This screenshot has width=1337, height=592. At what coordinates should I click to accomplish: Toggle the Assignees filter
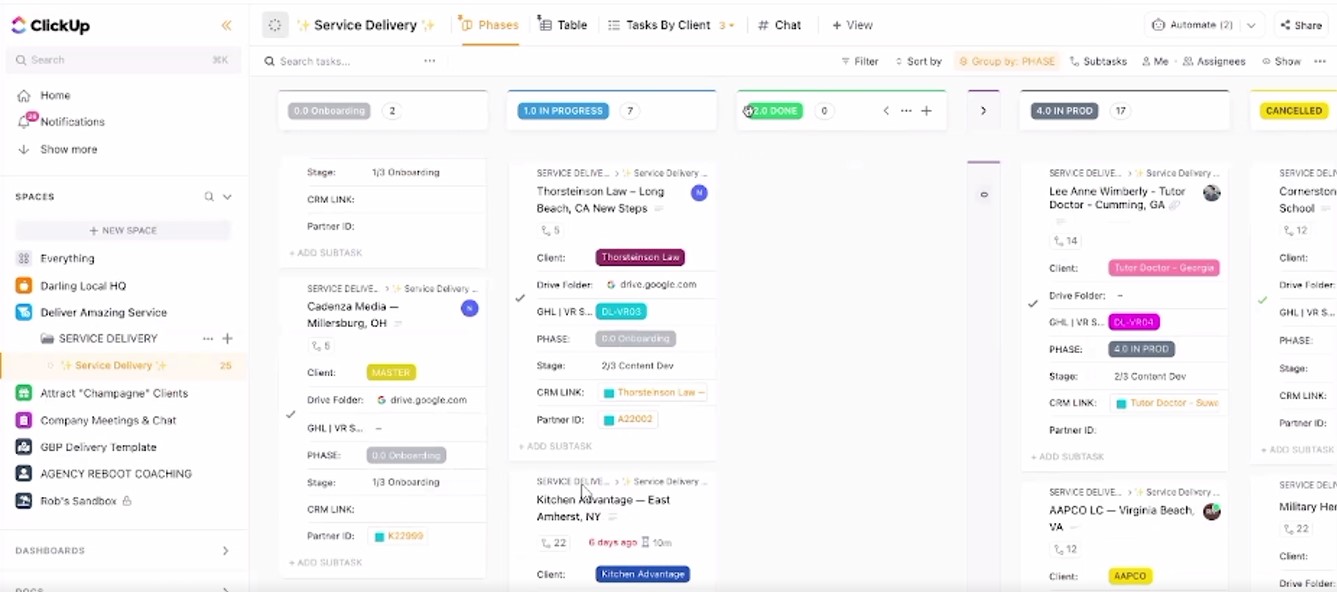click(x=1214, y=61)
